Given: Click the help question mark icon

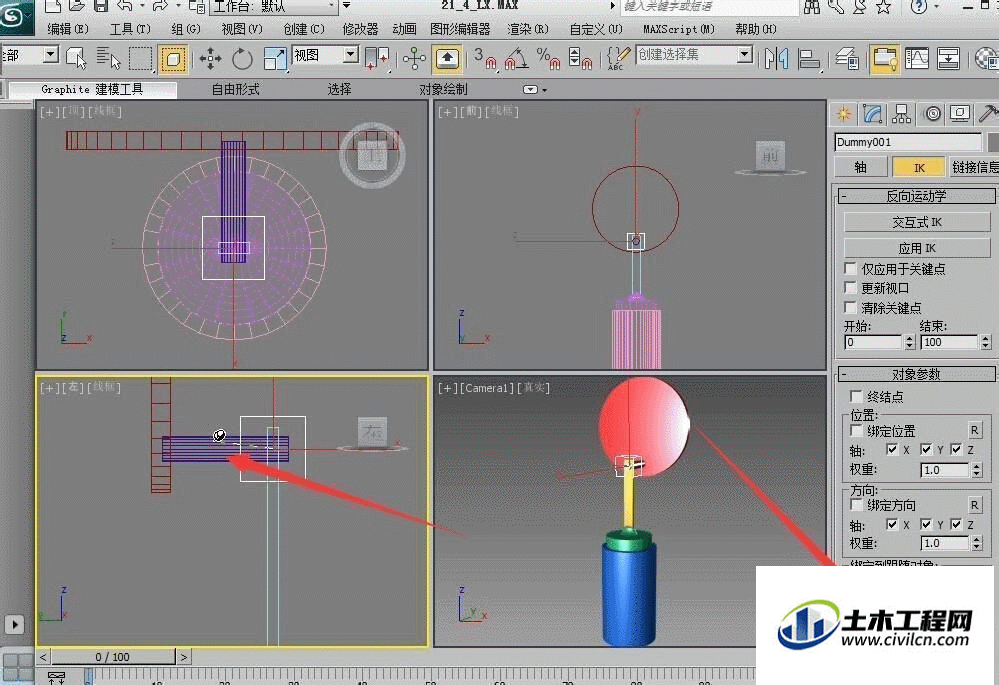Looking at the screenshot, I should 918,6.
